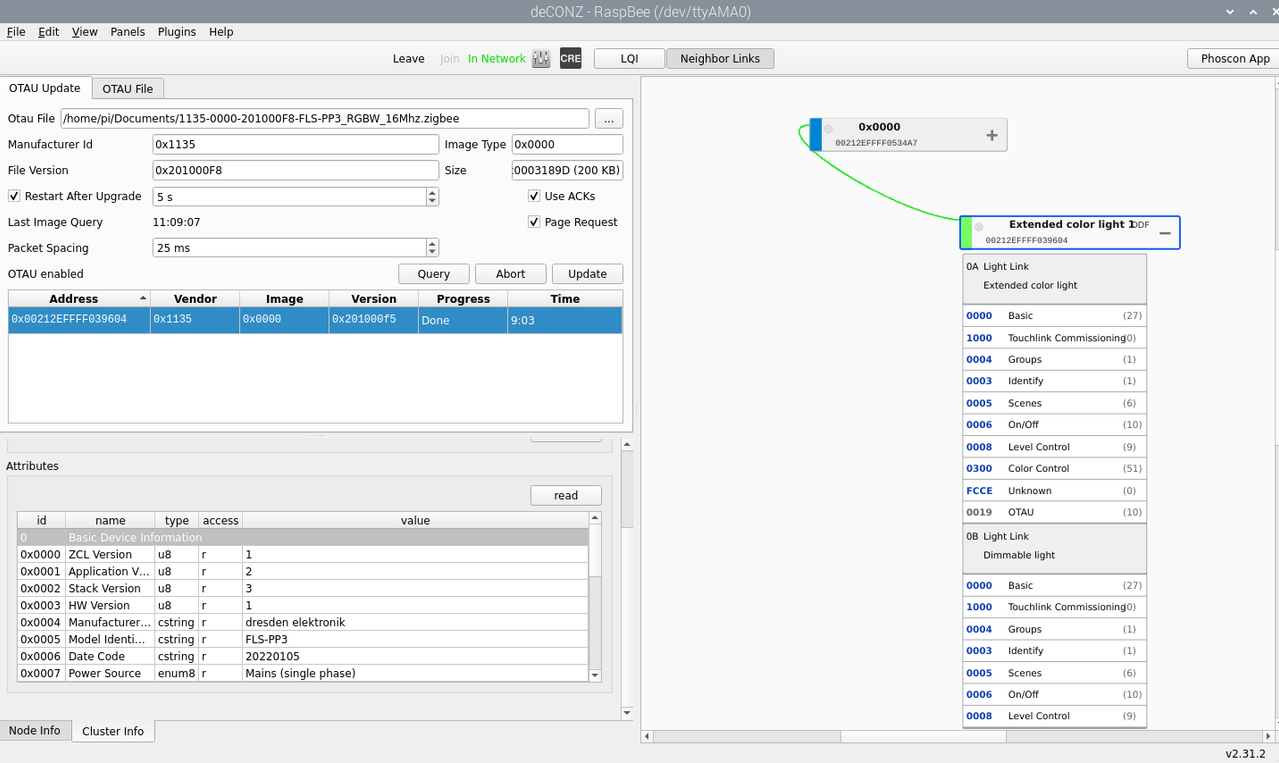This screenshot has width=1279, height=763.
Task: Switch to the OTAU File tab
Action: coord(128,89)
